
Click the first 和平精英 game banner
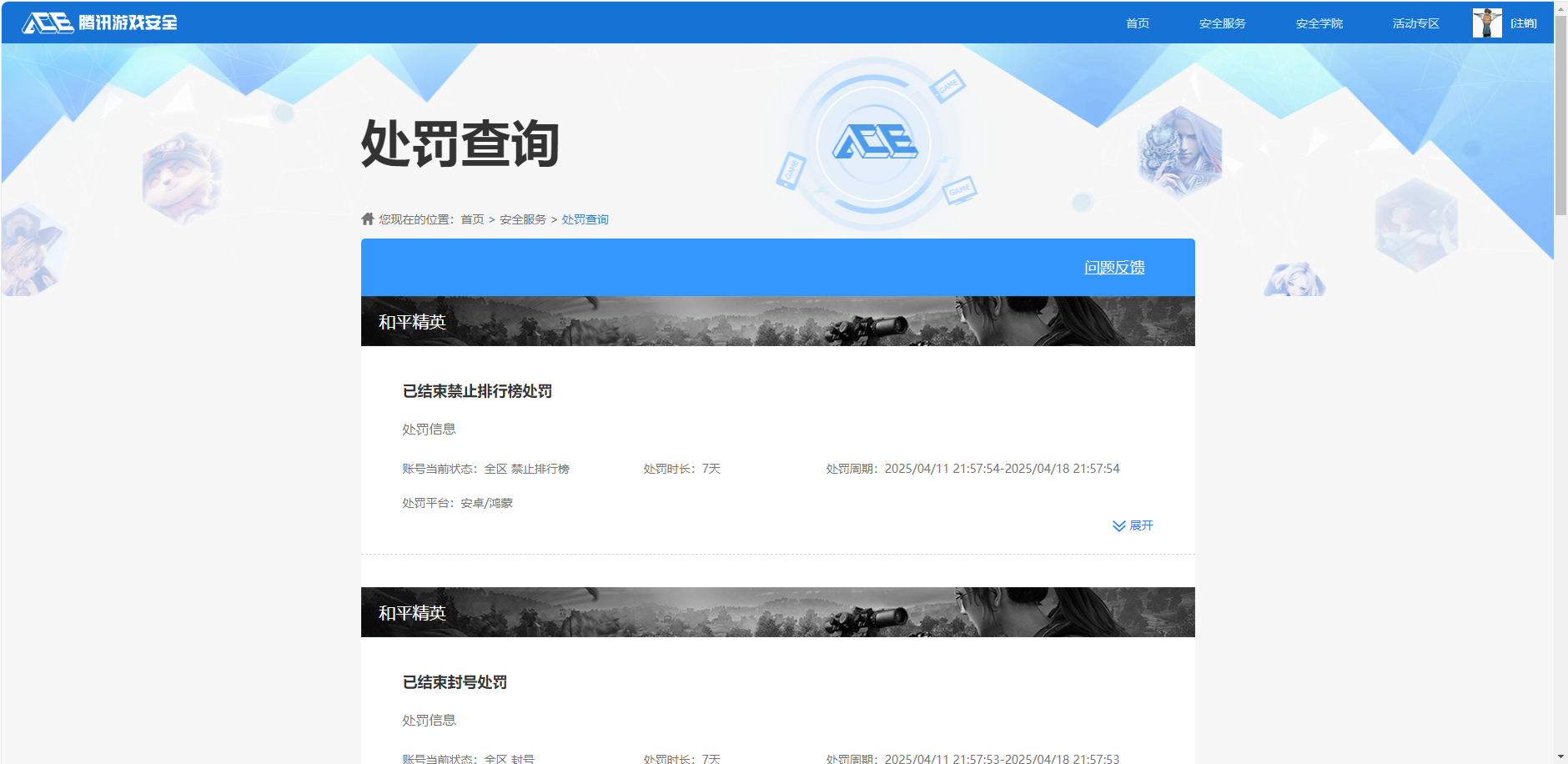tap(777, 321)
